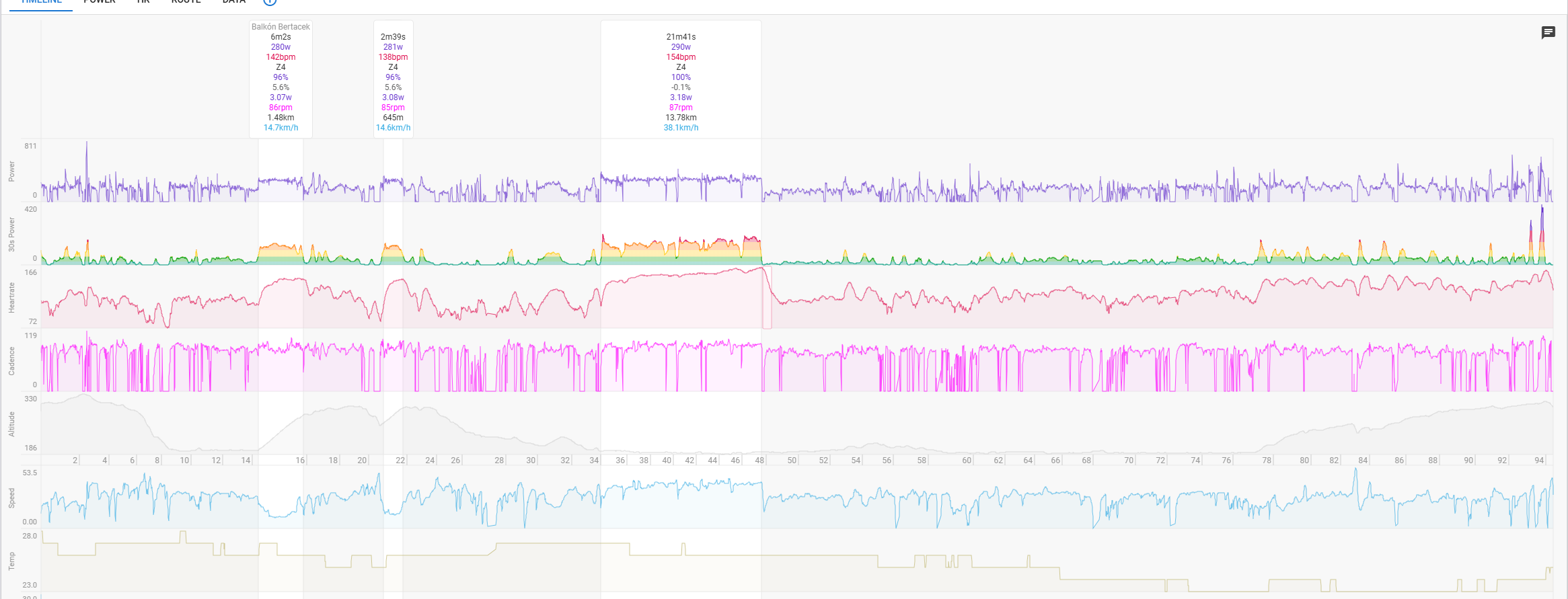
Task: Open the ROUTE tab
Action: pyautogui.click(x=186, y=2)
